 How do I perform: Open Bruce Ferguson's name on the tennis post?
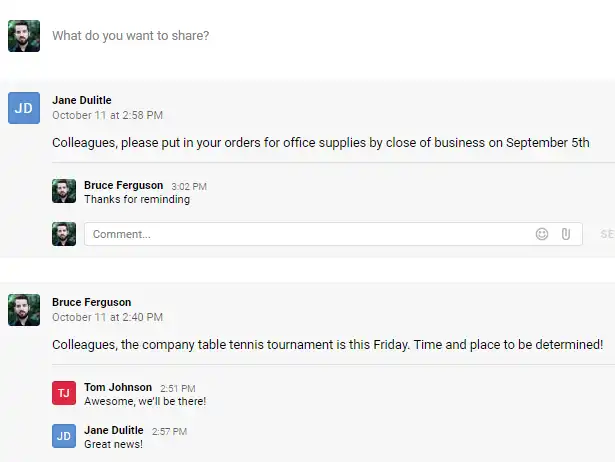91,302
